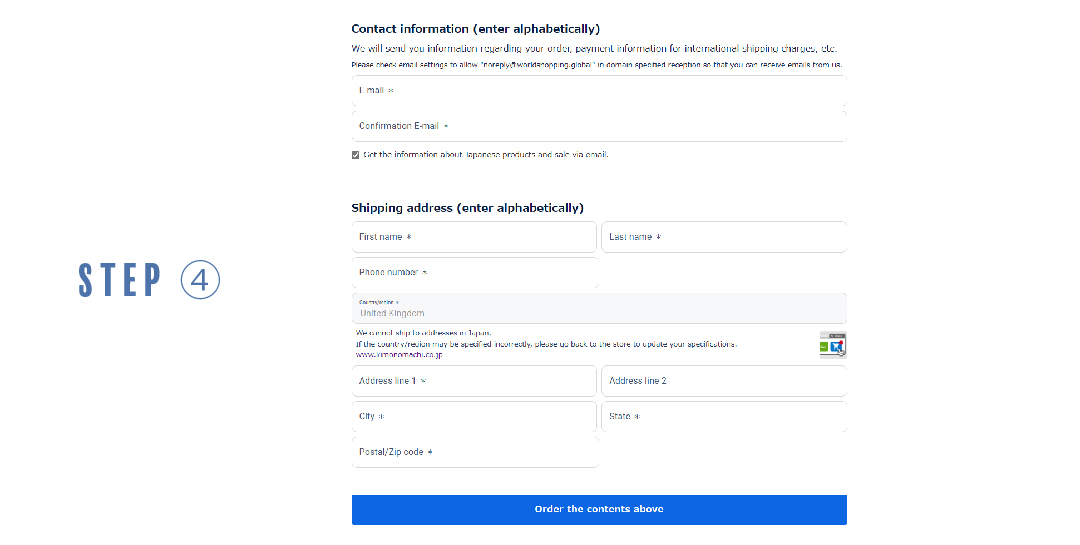Click the City input field
The height and width of the screenshot is (545, 1080).
click(475, 417)
